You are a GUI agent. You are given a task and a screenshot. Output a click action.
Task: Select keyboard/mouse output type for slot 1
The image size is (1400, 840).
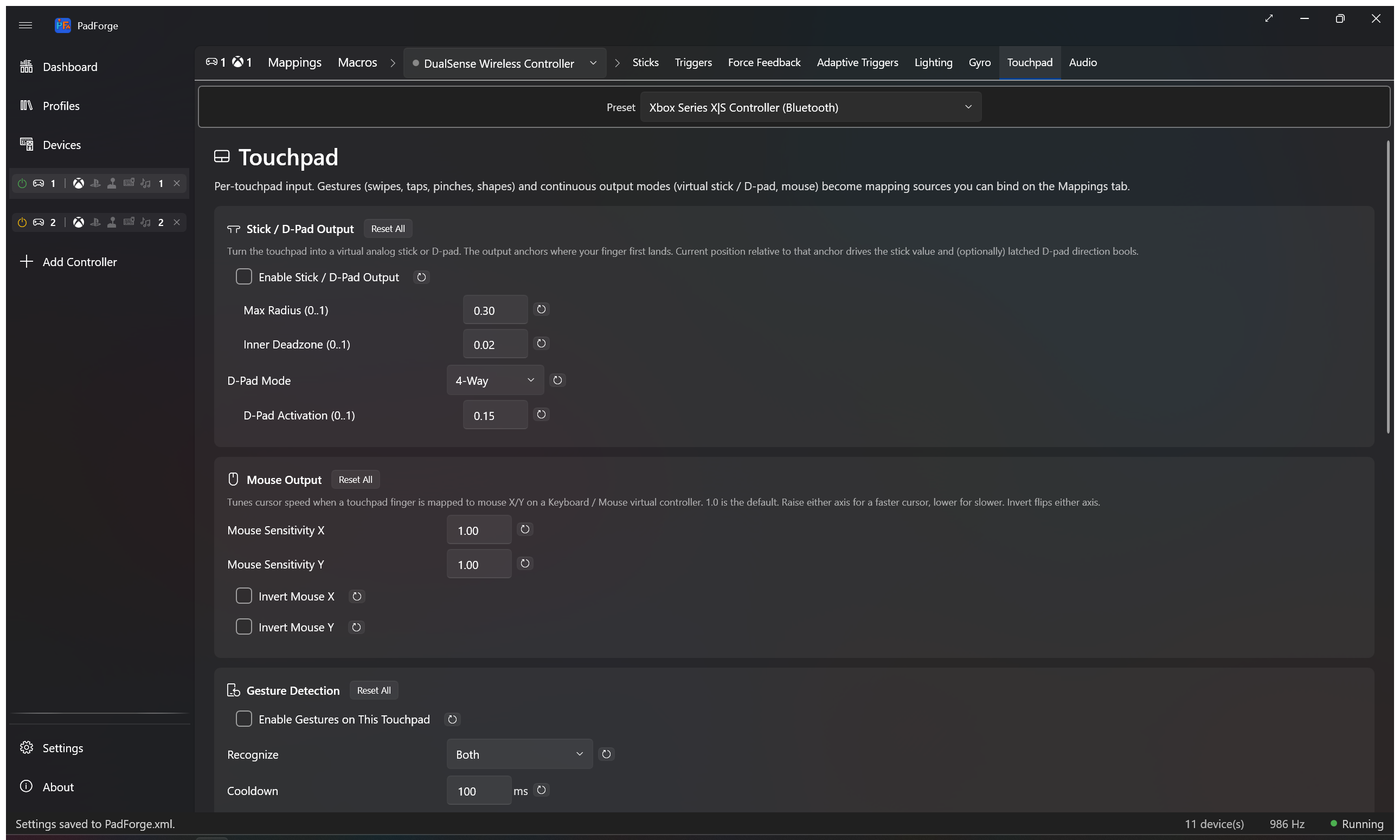129,183
